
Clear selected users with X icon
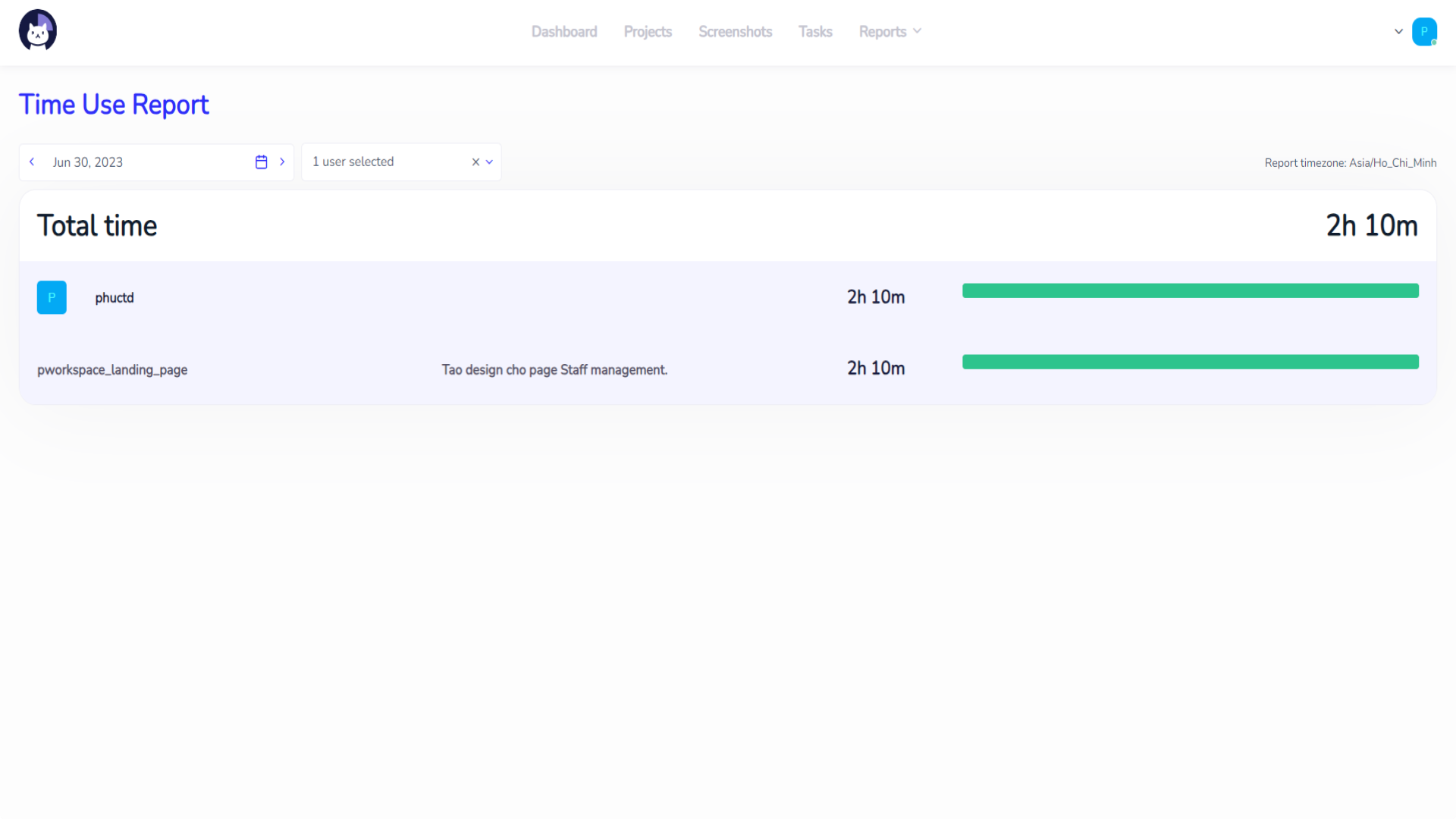click(x=475, y=162)
